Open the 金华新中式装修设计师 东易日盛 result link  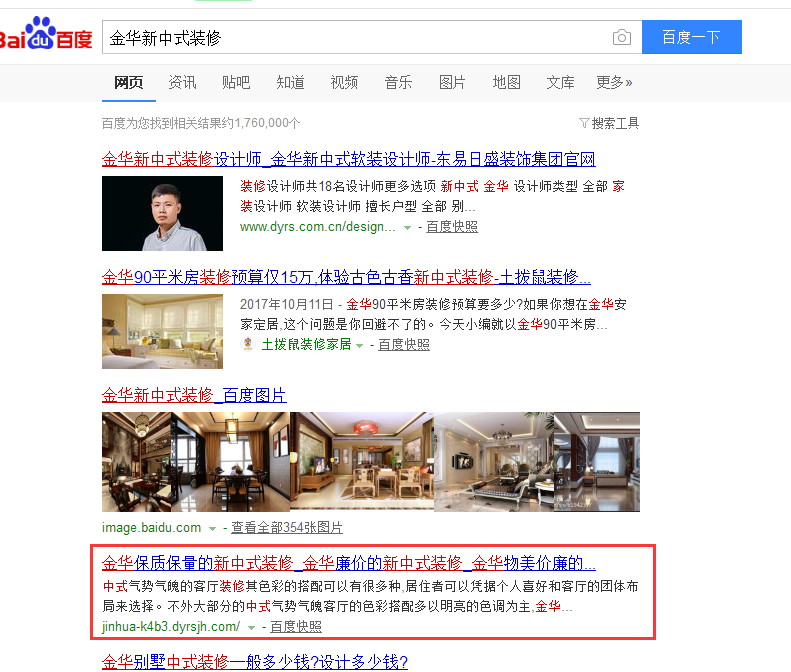349,159
